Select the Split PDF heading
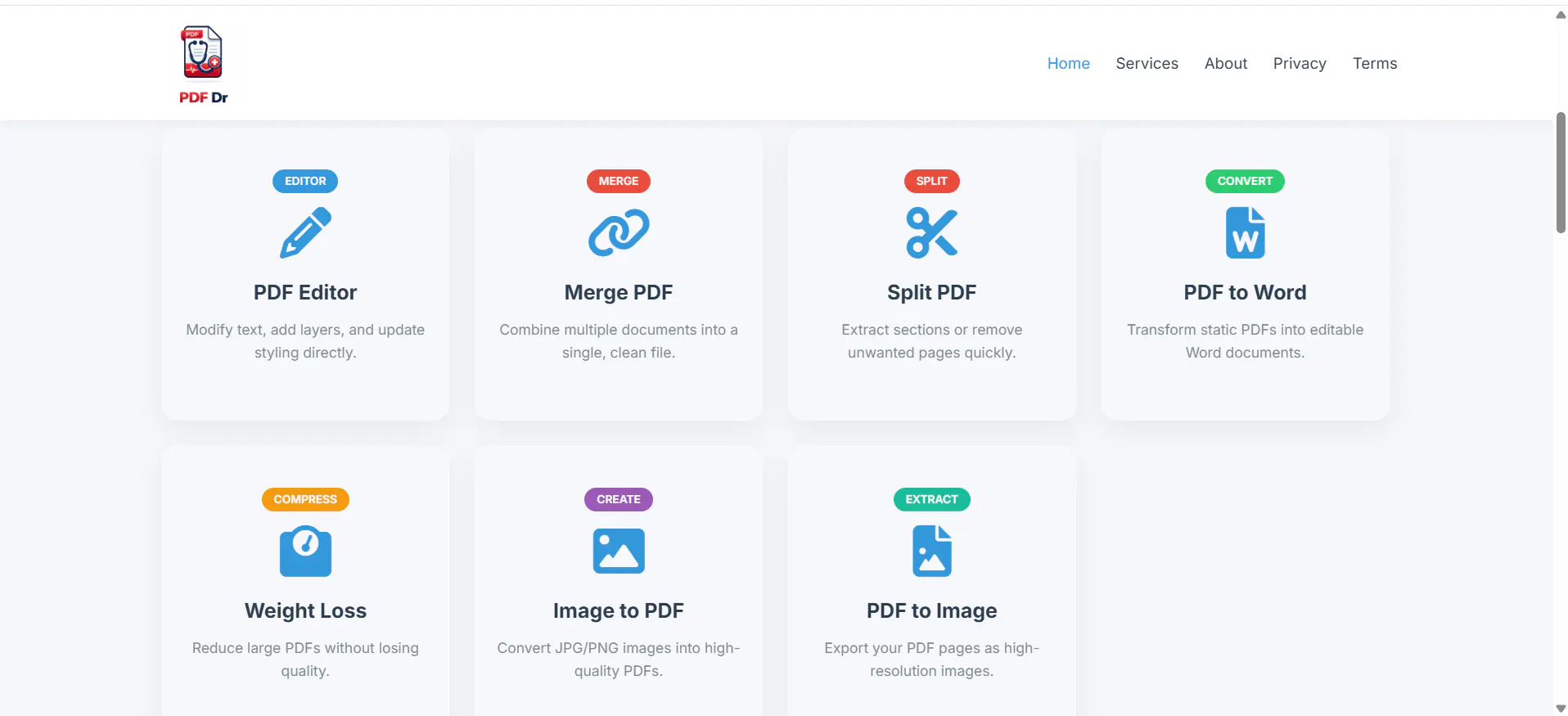 (931, 292)
